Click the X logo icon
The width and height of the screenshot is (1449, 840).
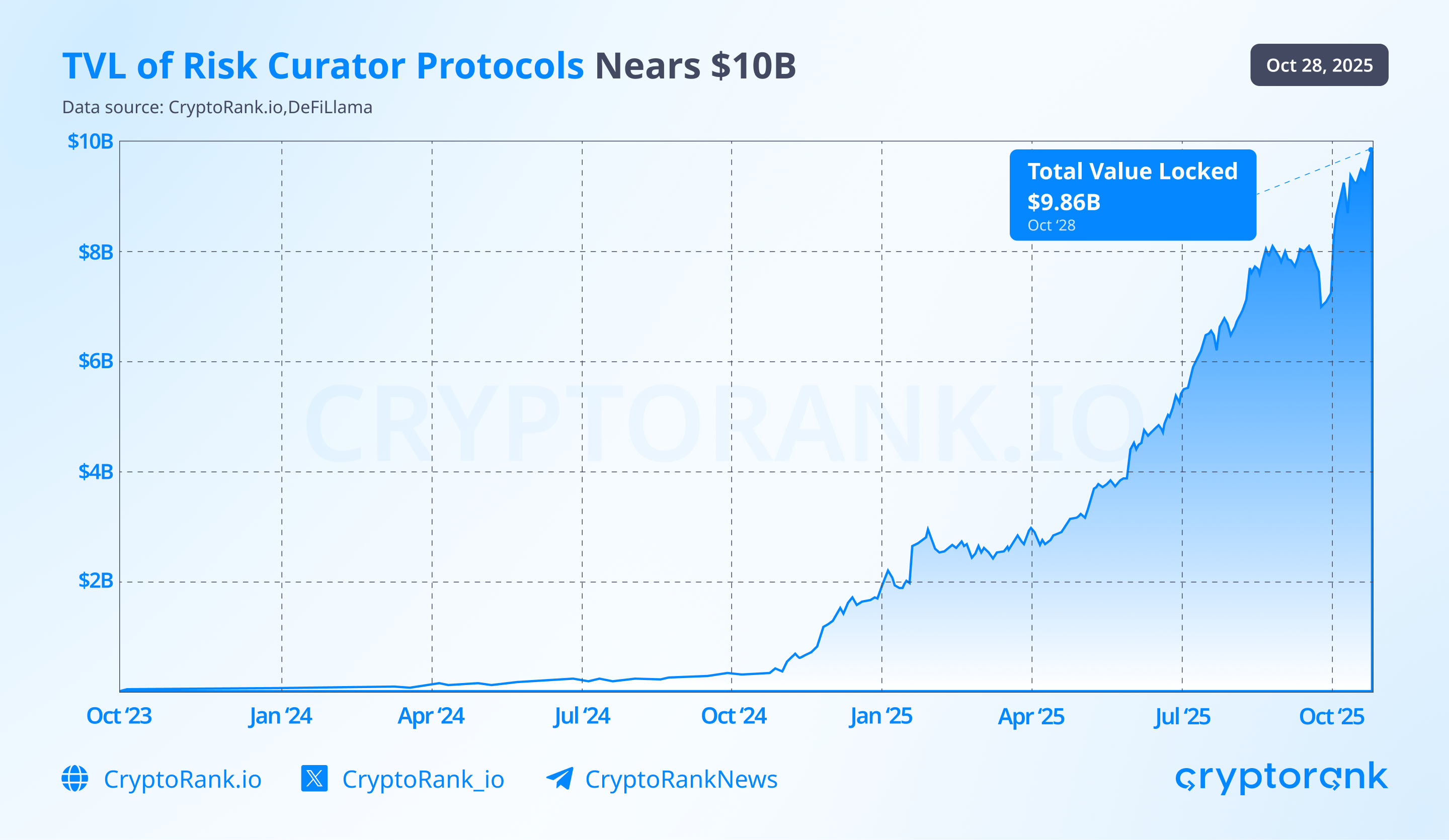[314, 779]
